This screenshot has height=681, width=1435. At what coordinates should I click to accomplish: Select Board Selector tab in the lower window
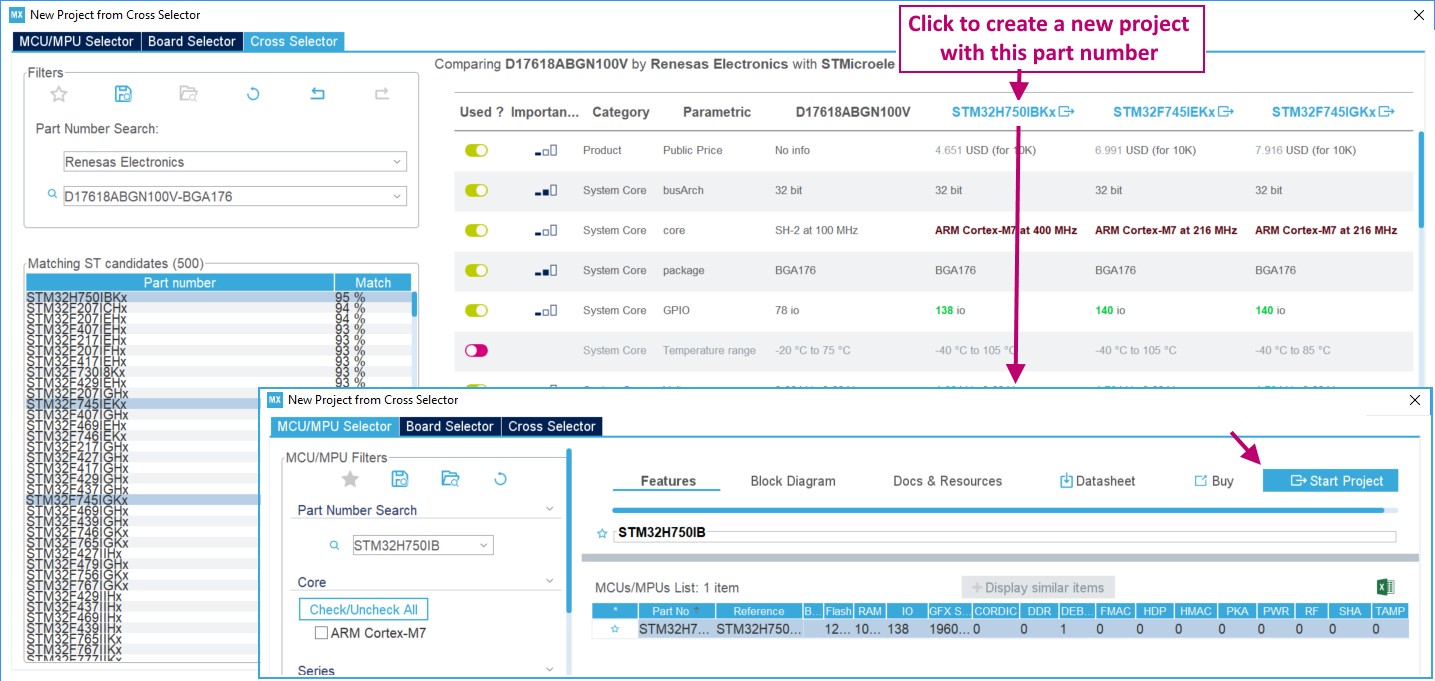tap(450, 426)
